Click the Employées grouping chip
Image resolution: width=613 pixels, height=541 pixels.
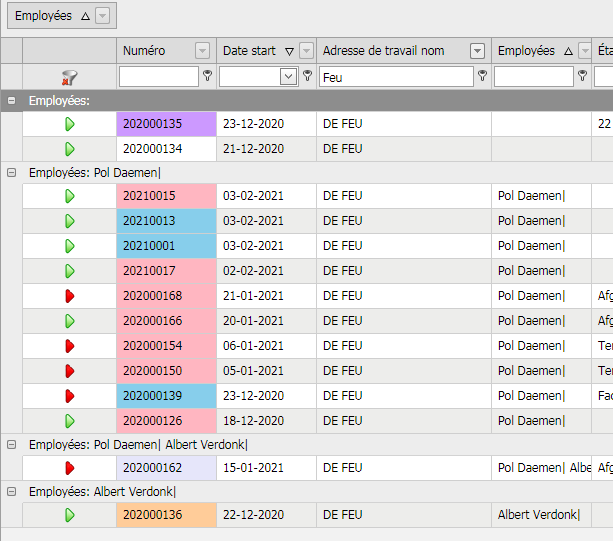(x=62, y=16)
